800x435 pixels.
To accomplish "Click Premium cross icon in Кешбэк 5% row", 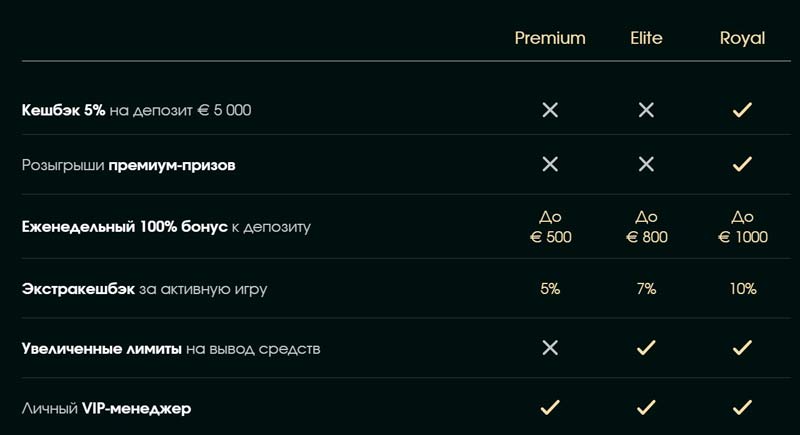I will [550, 110].
